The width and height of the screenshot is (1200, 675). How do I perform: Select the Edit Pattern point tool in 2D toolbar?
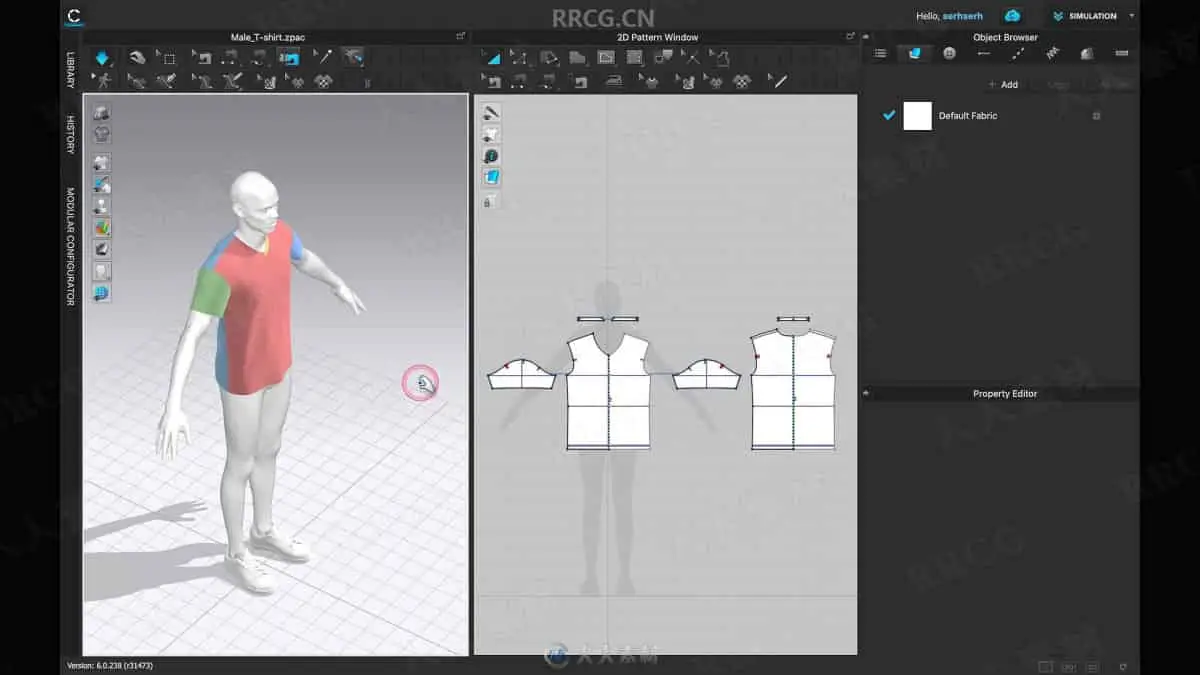tap(519, 57)
